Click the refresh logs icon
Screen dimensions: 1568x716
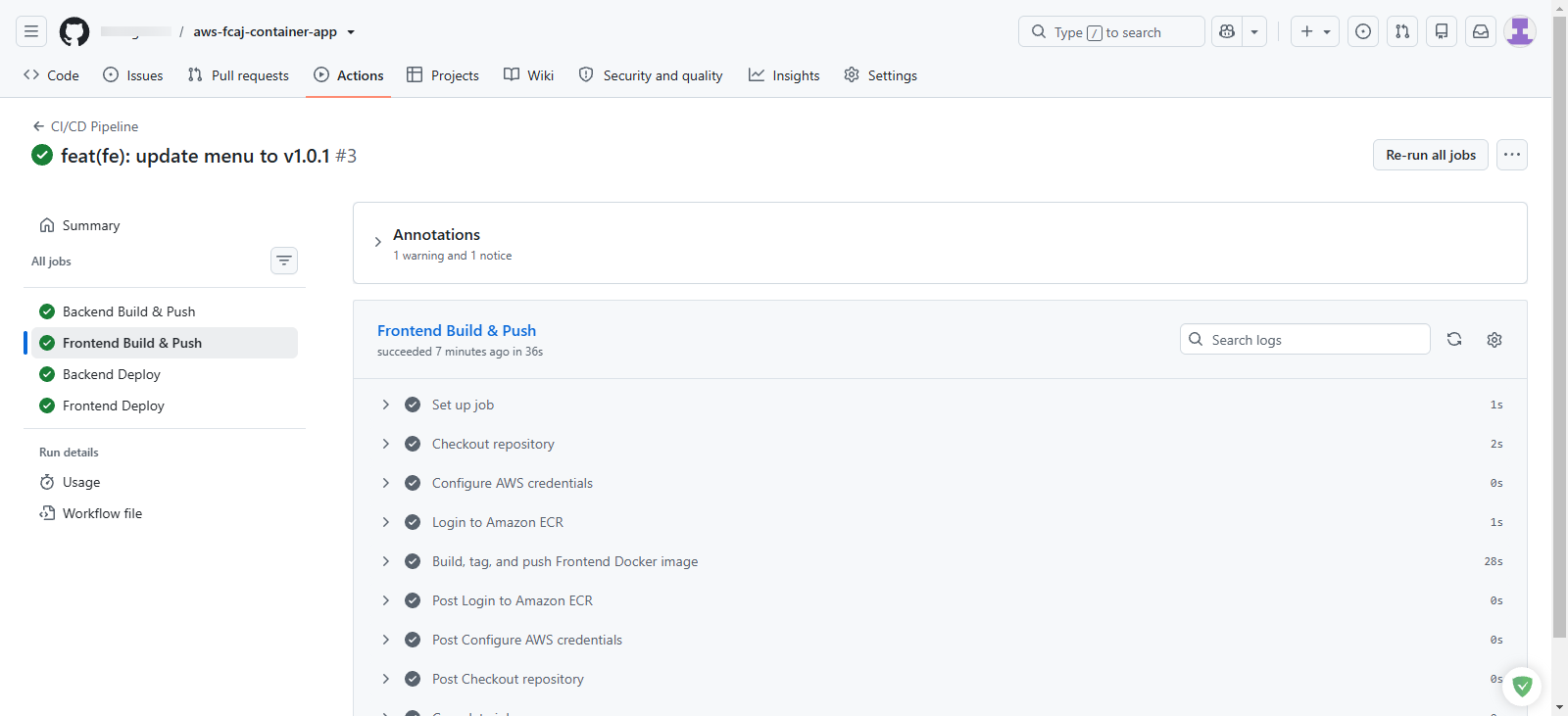(x=1454, y=339)
